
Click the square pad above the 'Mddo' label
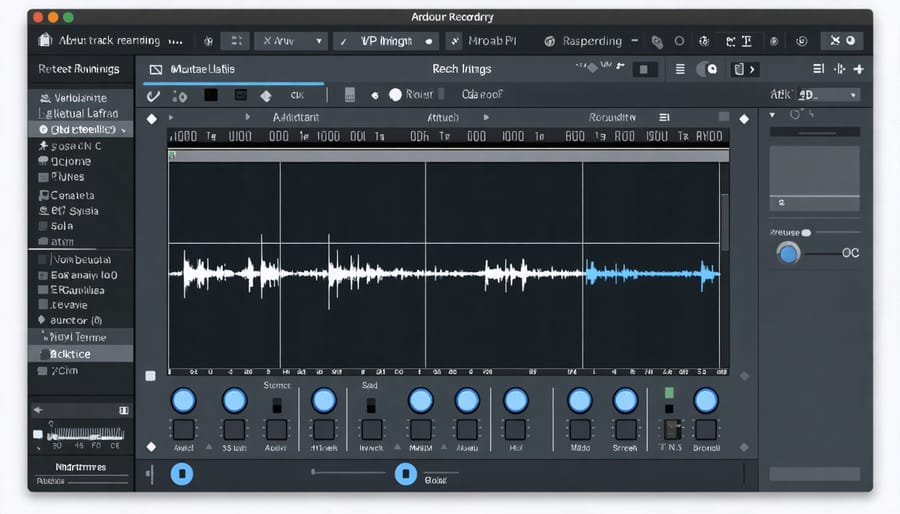580,430
